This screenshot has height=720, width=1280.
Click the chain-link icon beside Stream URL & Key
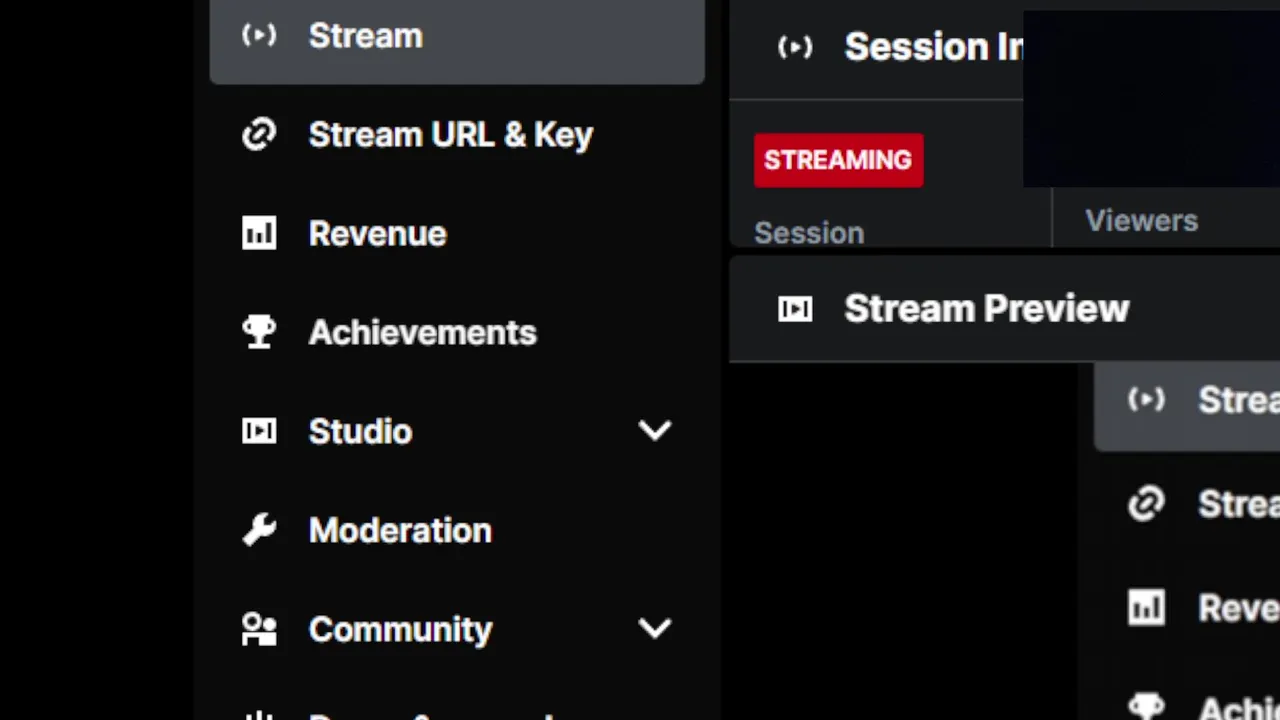(259, 134)
